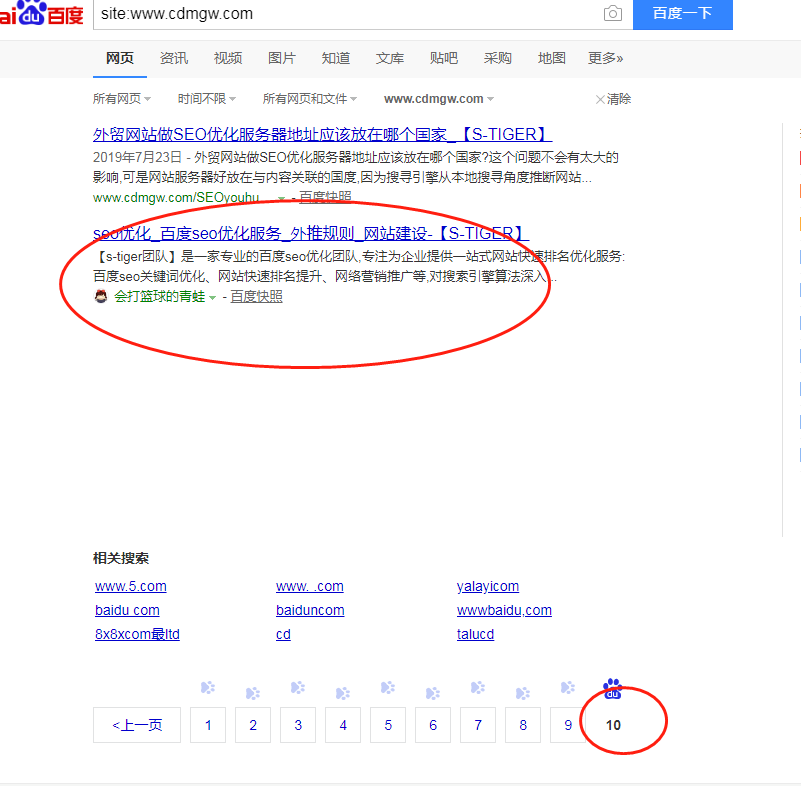Click related search yalayicom
This screenshot has height=786, width=801.
coord(488,586)
